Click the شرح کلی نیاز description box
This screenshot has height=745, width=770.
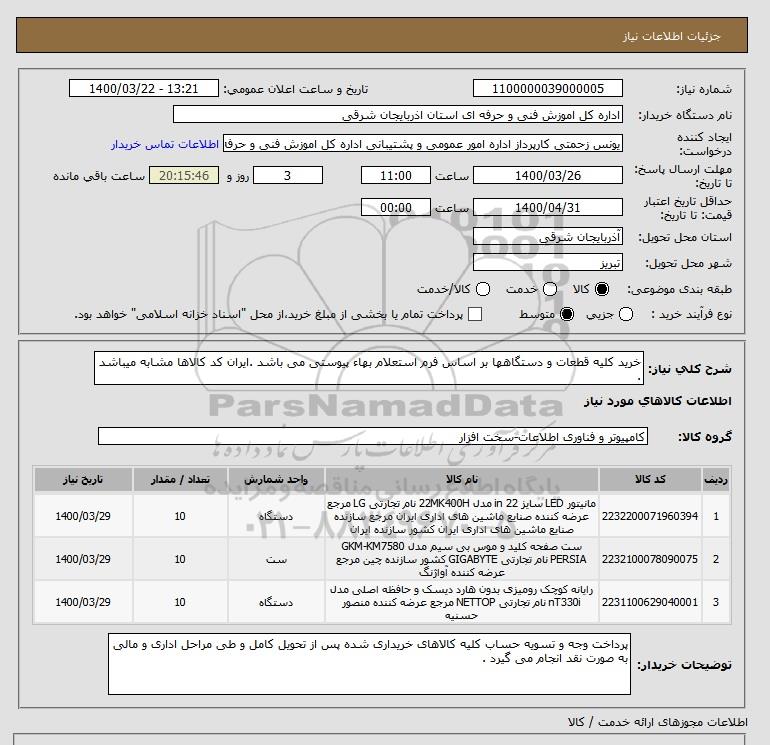(369, 368)
